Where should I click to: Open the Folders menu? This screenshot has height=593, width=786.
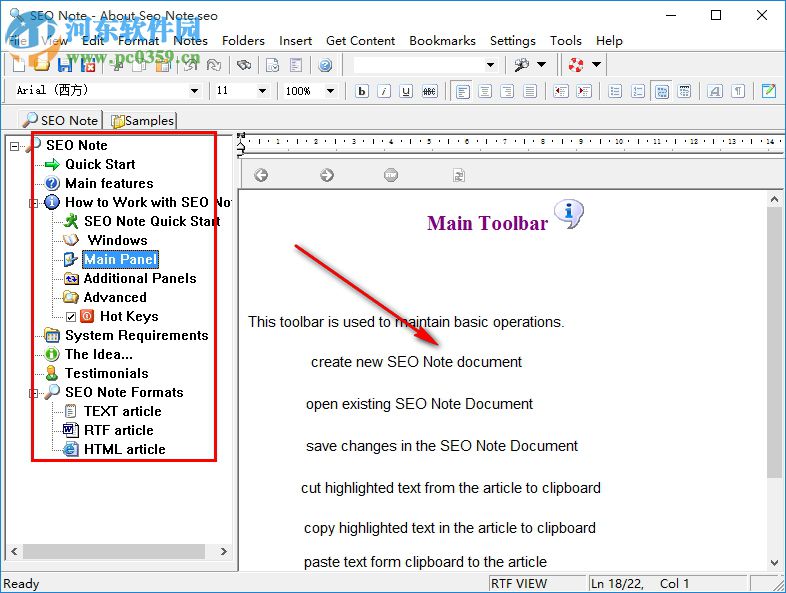243,41
